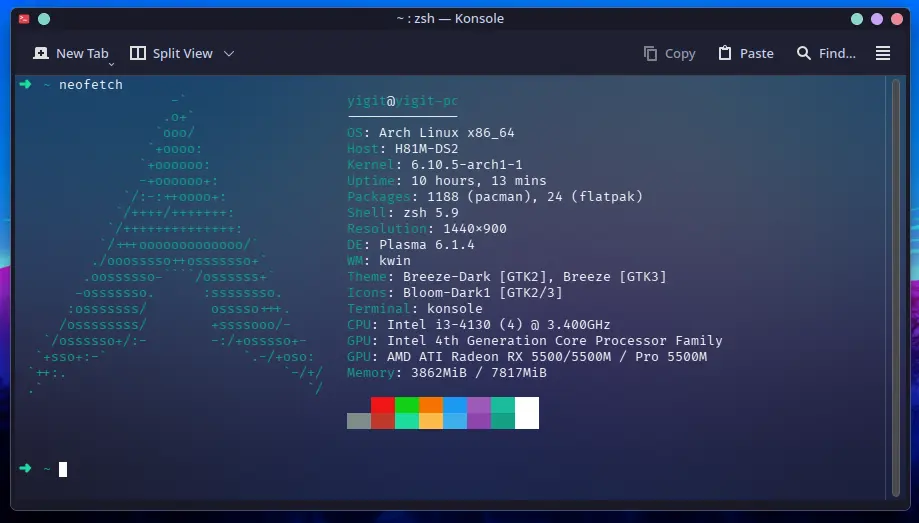Click the Paste toolbar button
Image resolution: width=919 pixels, height=523 pixels.
point(746,53)
